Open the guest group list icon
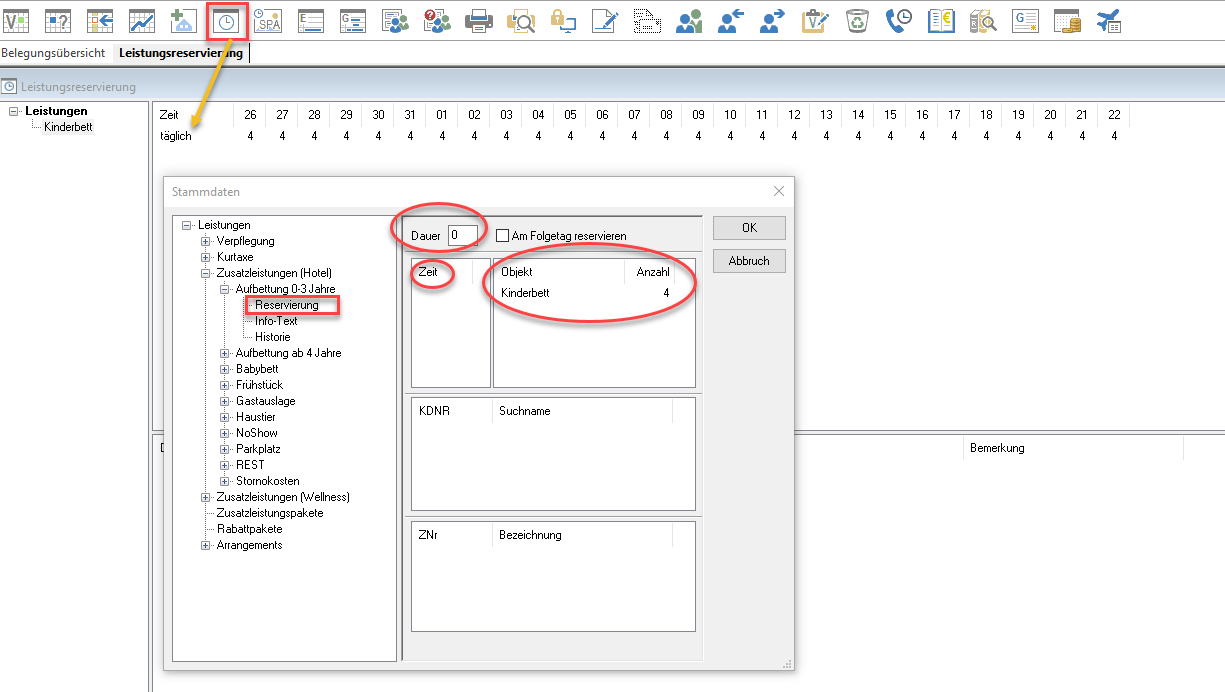1225x692 pixels. point(396,20)
